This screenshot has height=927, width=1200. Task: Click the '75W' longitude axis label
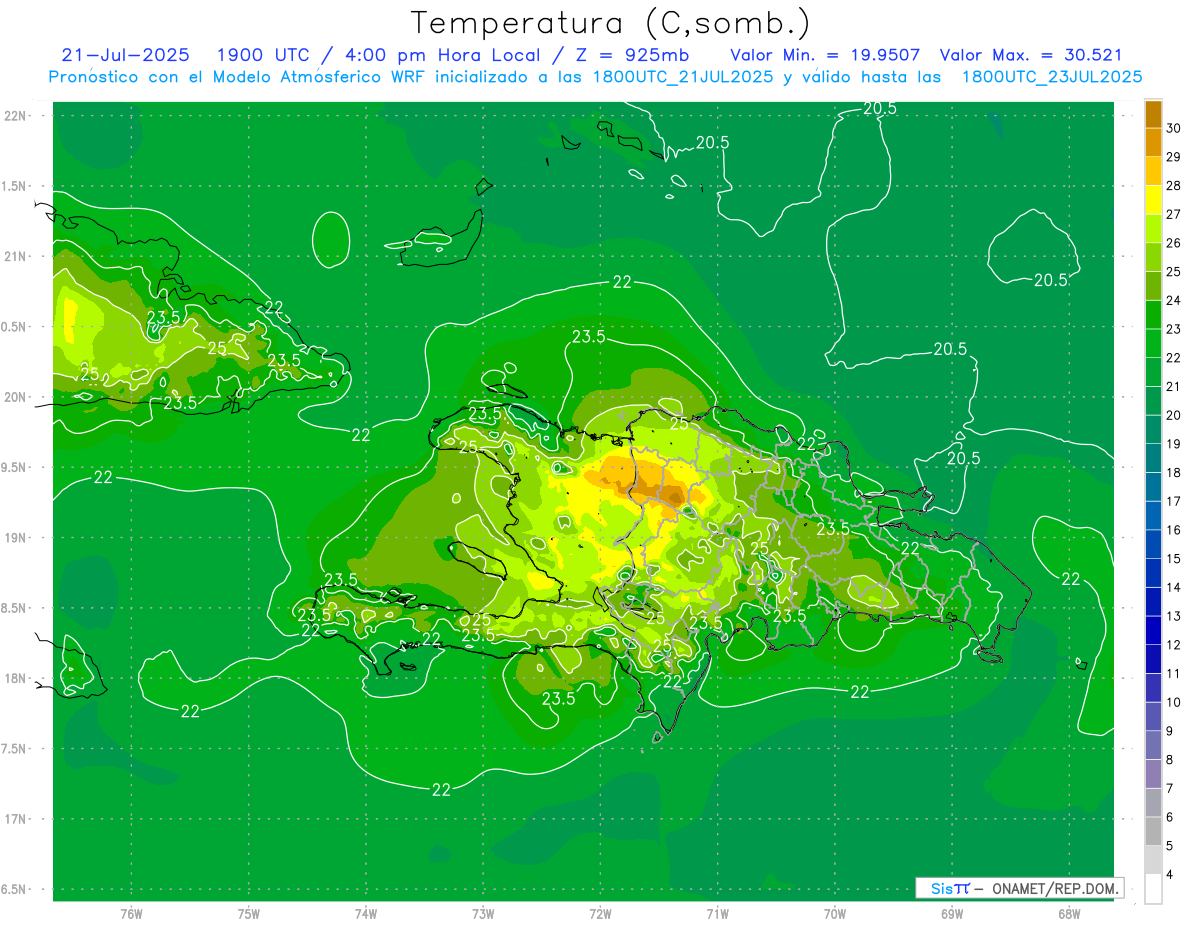pos(249,913)
